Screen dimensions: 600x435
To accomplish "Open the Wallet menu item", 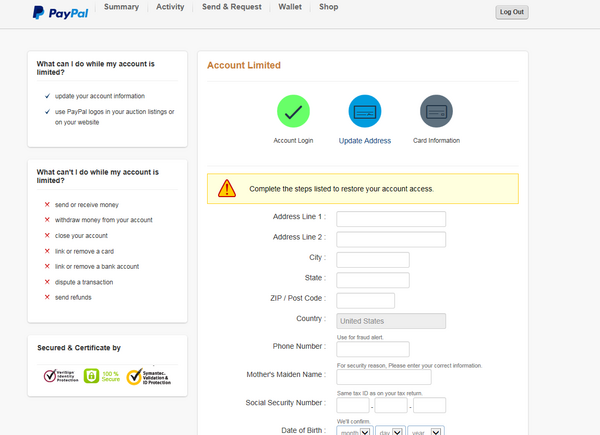I will tap(290, 7).
